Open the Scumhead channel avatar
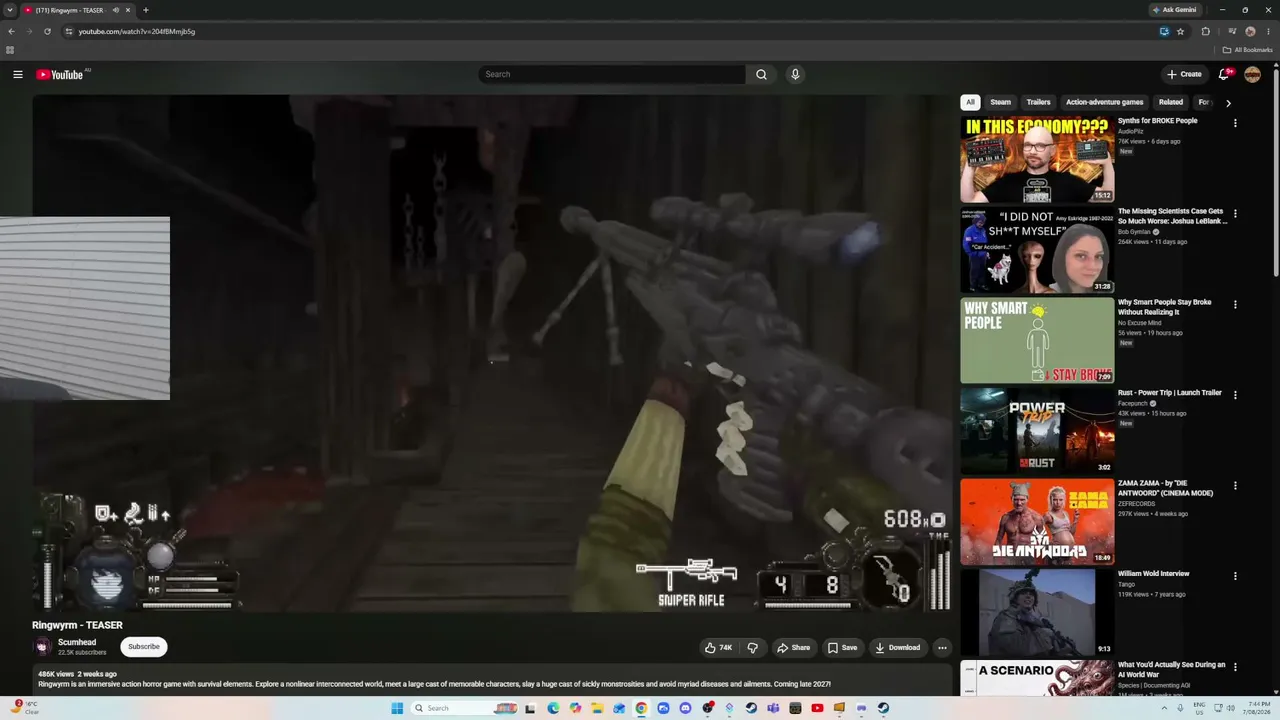This screenshot has height=720, width=1280. 42,646
